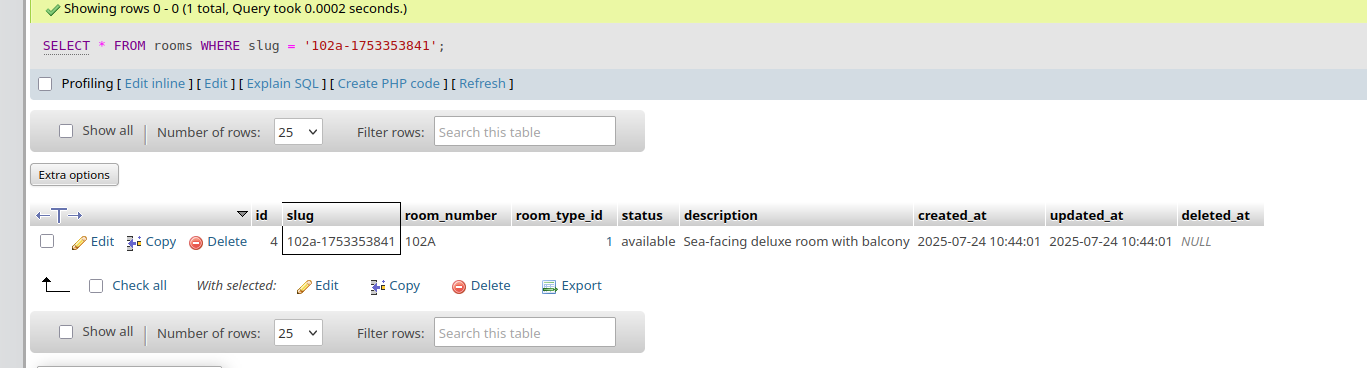Open the bottom Number of rows dropdown
Screen dimensions: 1367x368
(298, 333)
